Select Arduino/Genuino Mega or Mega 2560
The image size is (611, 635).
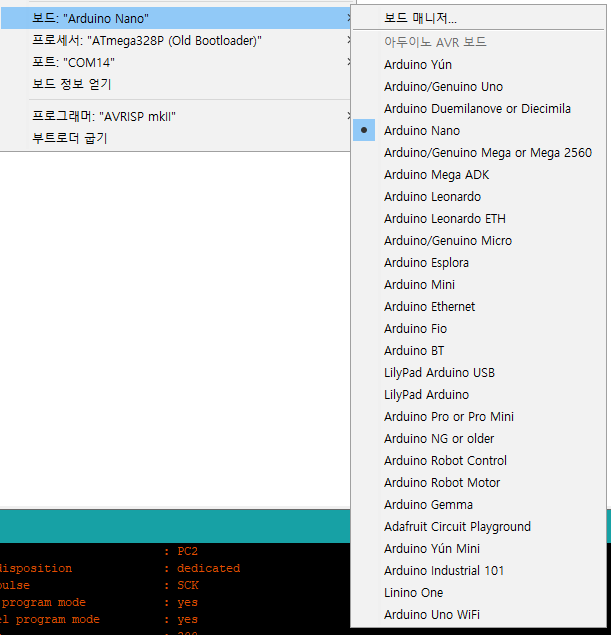point(479,152)
